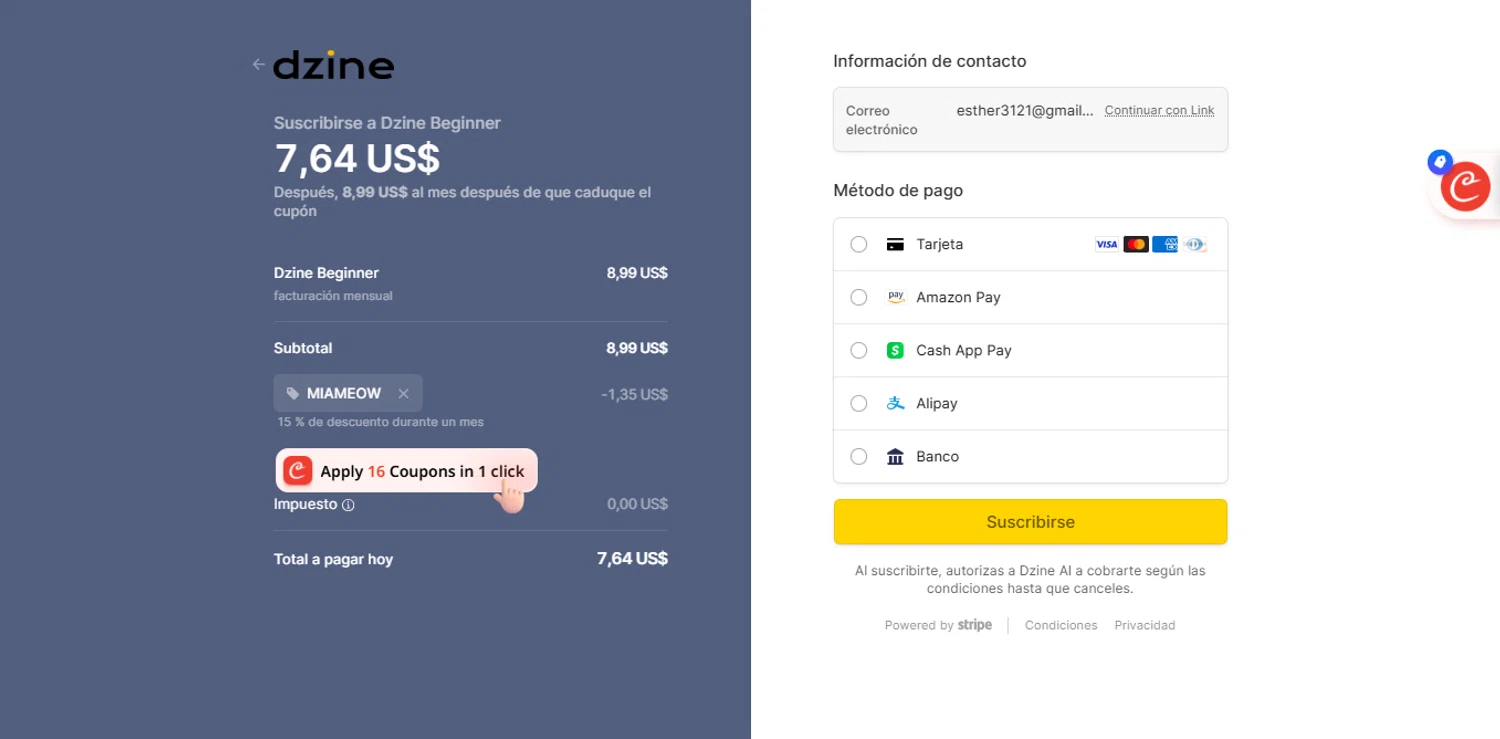1500x739 pixels.
Task: Click the 'facturación mensual' text
Action: pyautogui.click(x=333, y=296)
